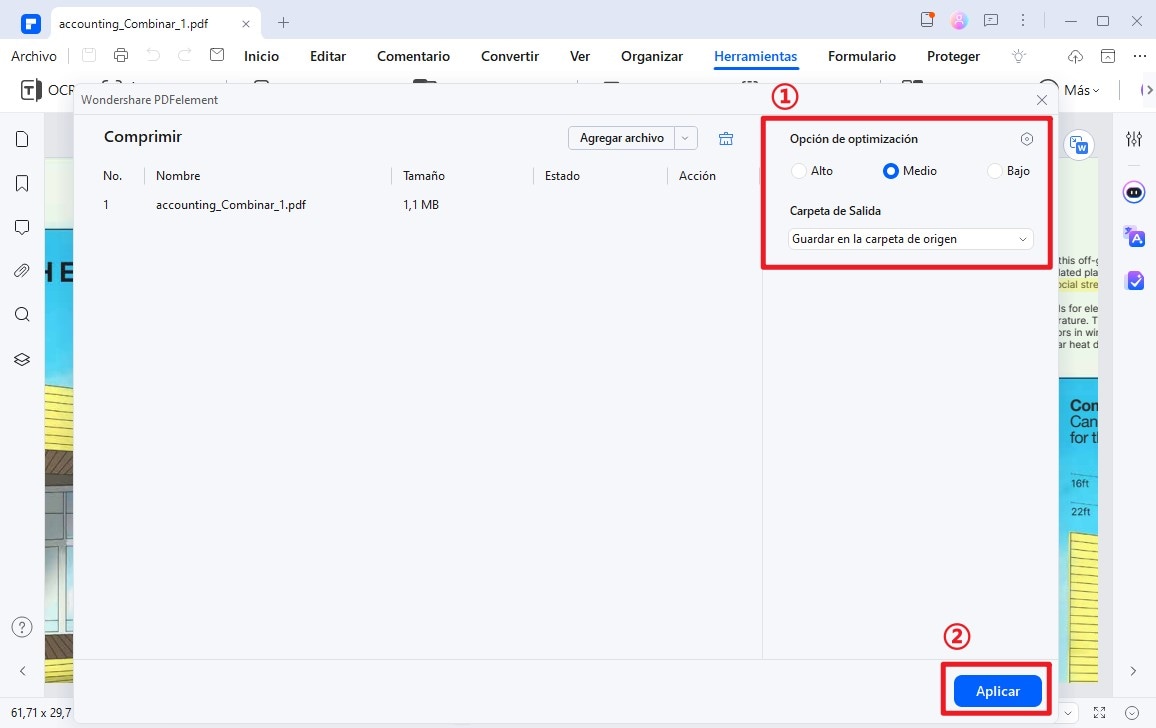
Task: Switch to the Proteger tab
Action: coord(953,56)
